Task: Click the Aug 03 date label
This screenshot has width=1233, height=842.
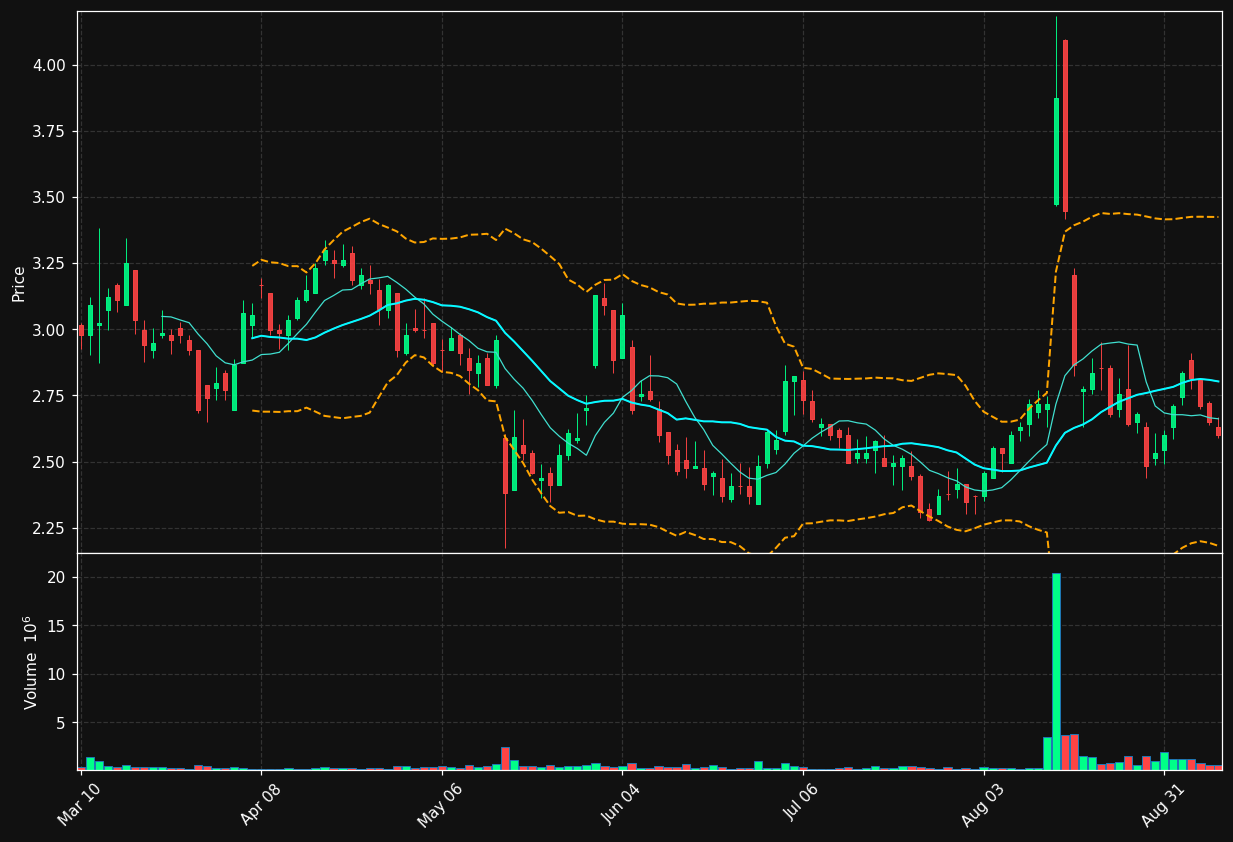Action: coord(981,807)
